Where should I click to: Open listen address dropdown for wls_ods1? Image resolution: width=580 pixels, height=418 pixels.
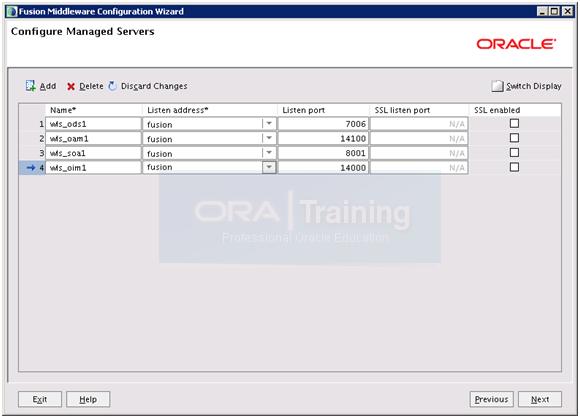click(269, 124)
